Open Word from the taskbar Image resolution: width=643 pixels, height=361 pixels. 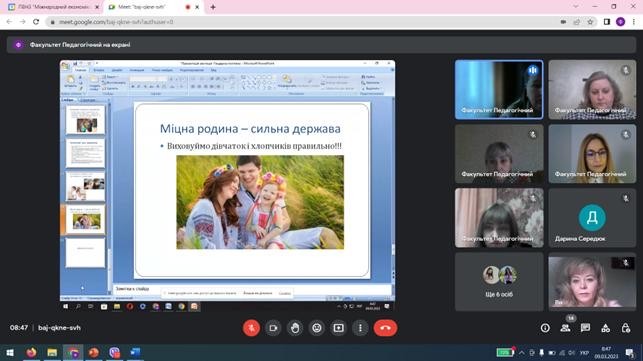point(135,352)
